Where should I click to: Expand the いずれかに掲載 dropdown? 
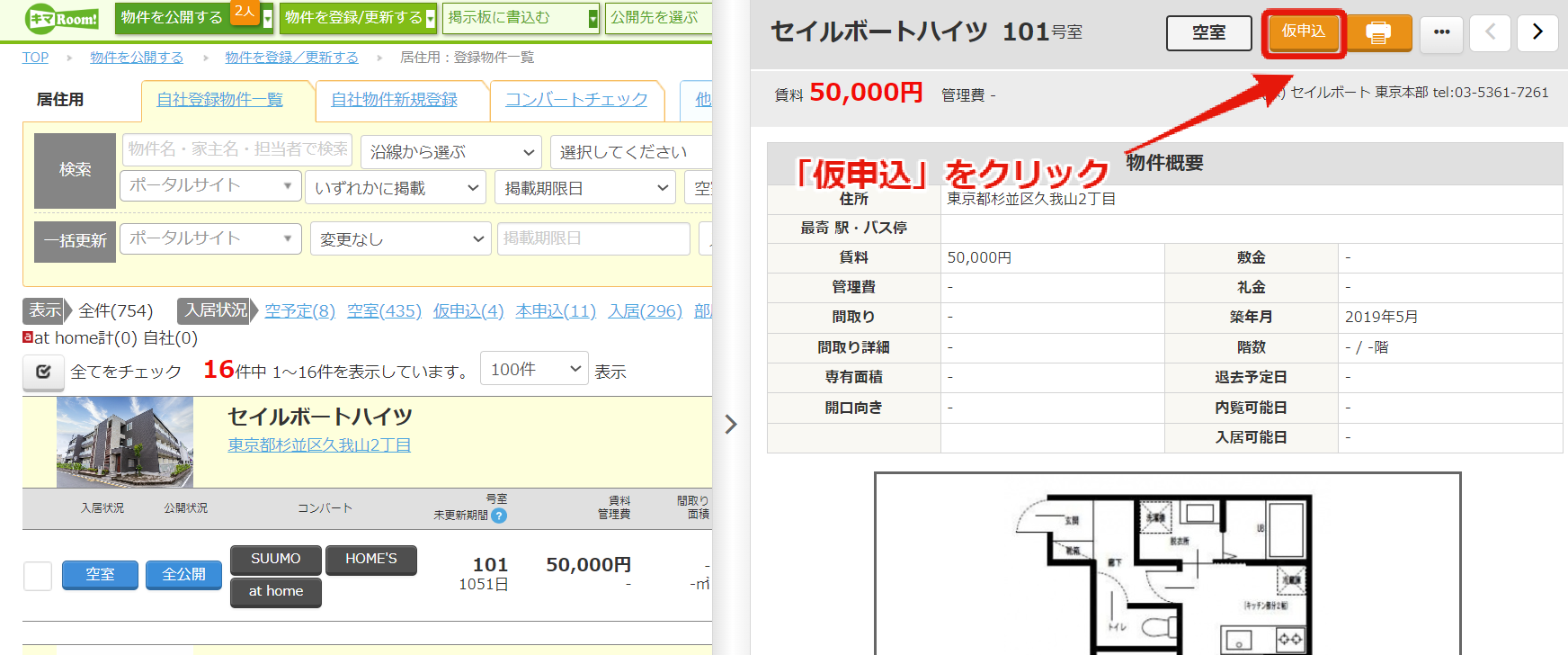point(396,188)
